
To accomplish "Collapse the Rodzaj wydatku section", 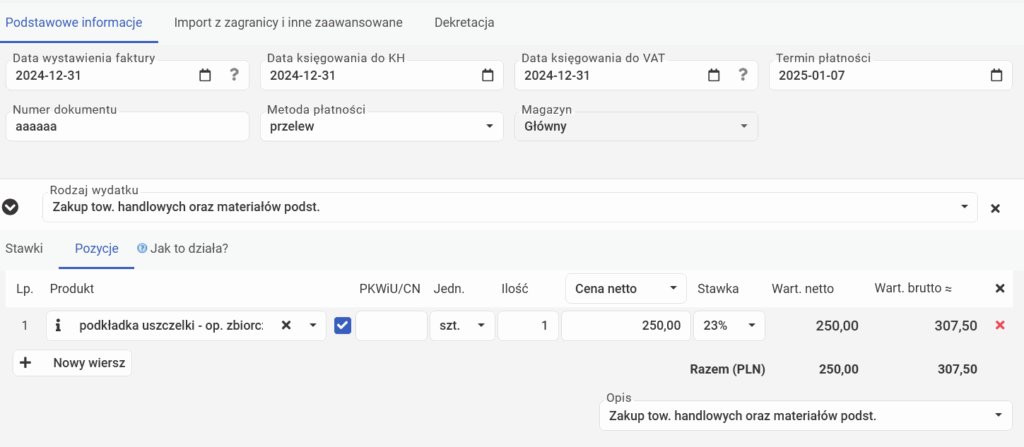I will click(x=11, y=207).
